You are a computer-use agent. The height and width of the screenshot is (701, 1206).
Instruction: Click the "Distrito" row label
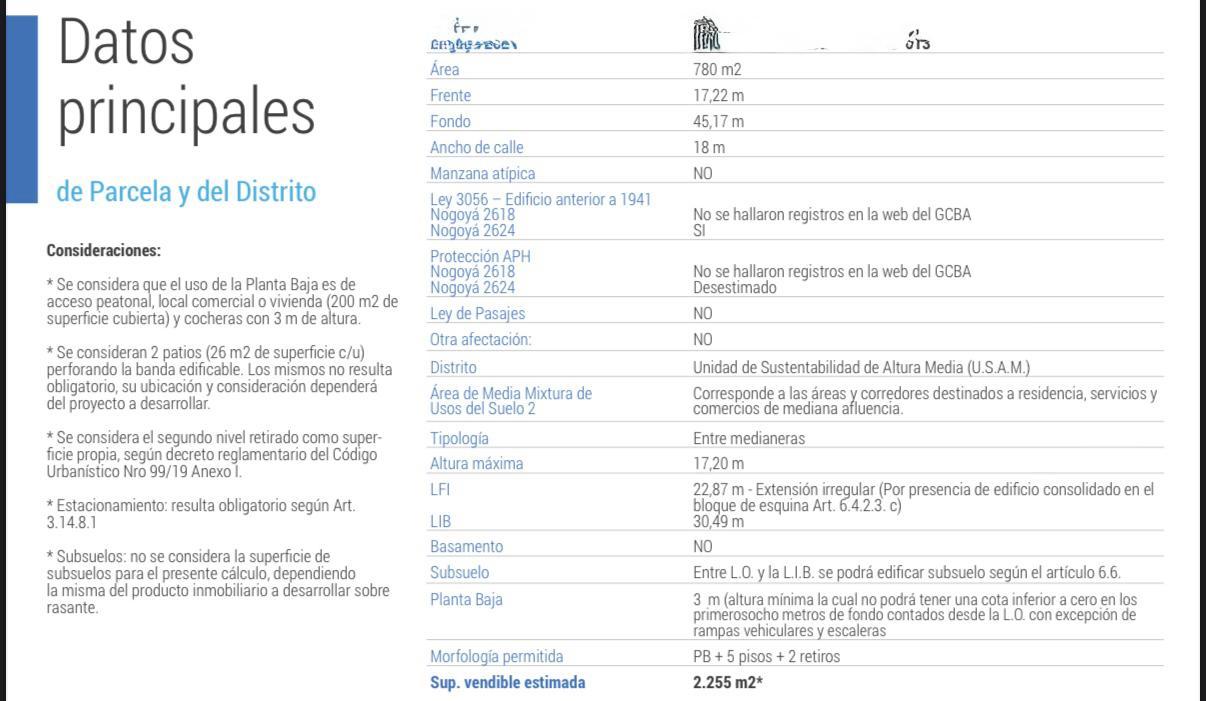tap(453, 368)
